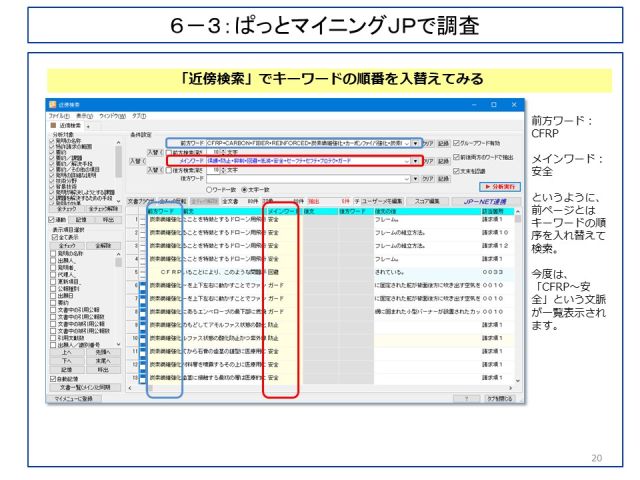Select the 文字一致 radio button
This screenshot has width=640, height=480.
244,190
